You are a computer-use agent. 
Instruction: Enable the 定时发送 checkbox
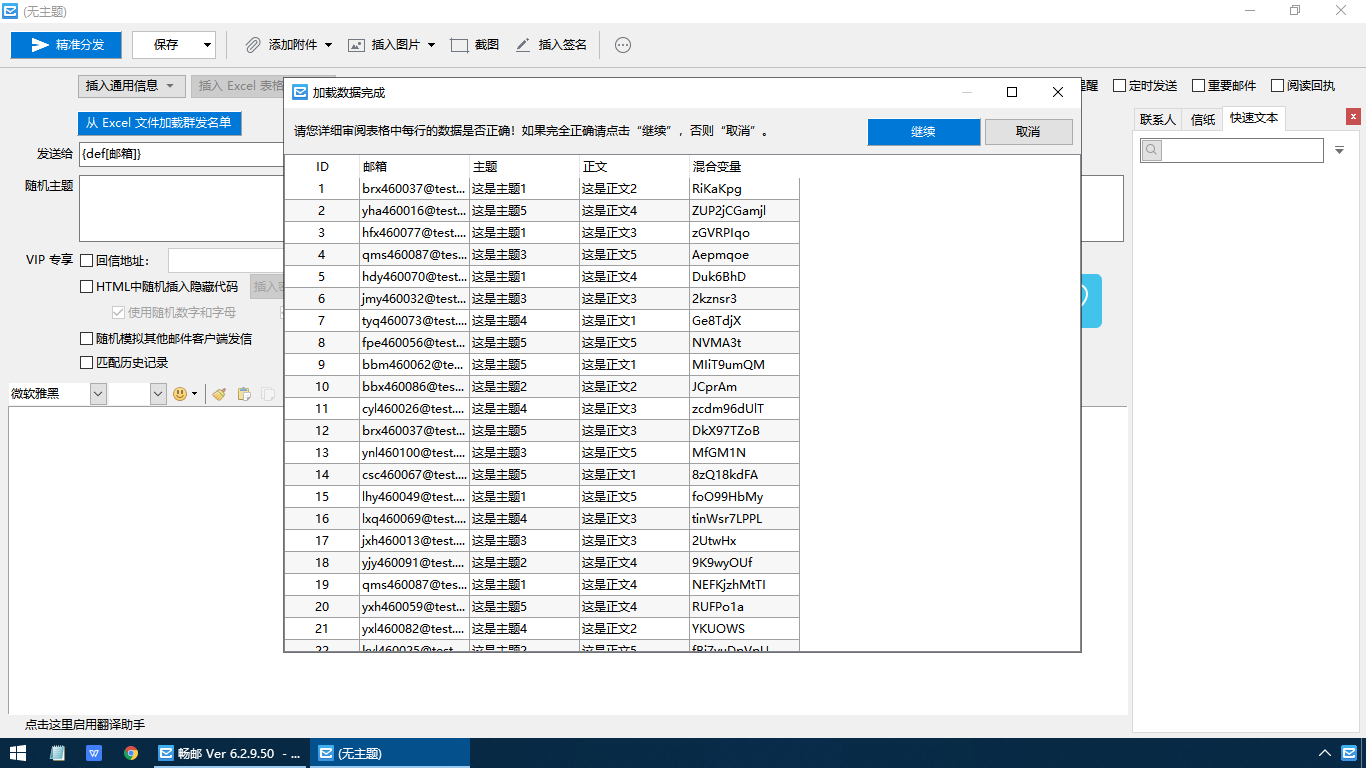point(1120,86)
